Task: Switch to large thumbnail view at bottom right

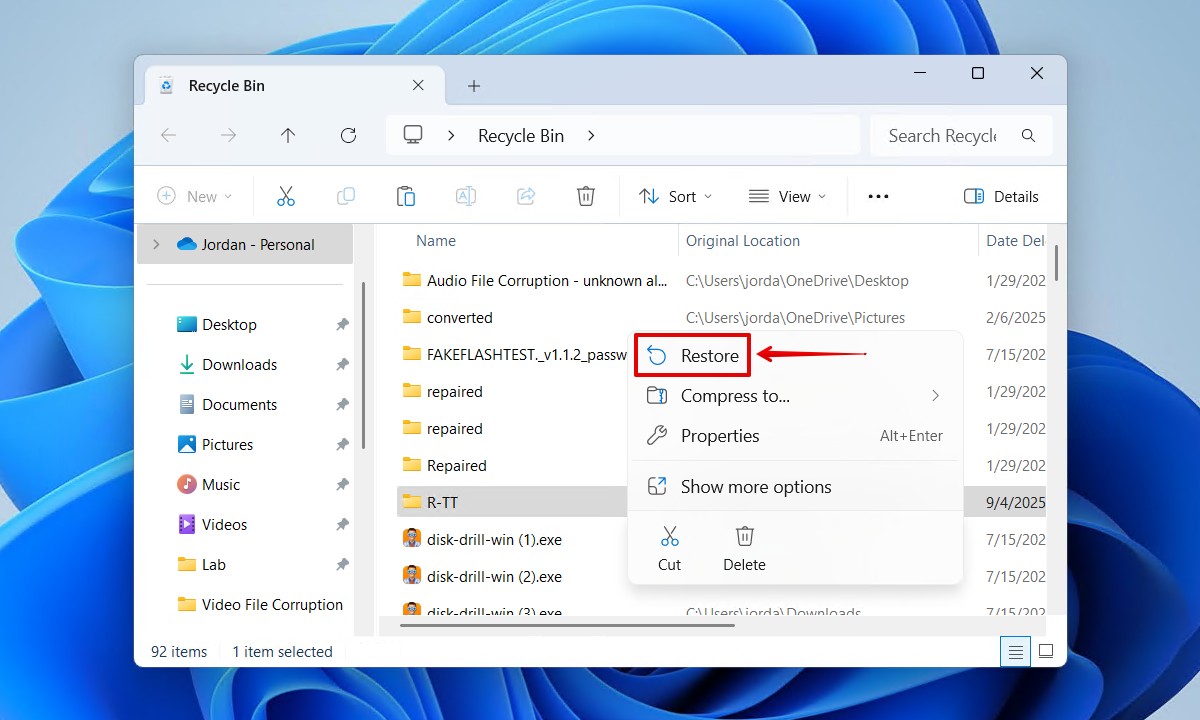Action: pos(1046,651)
